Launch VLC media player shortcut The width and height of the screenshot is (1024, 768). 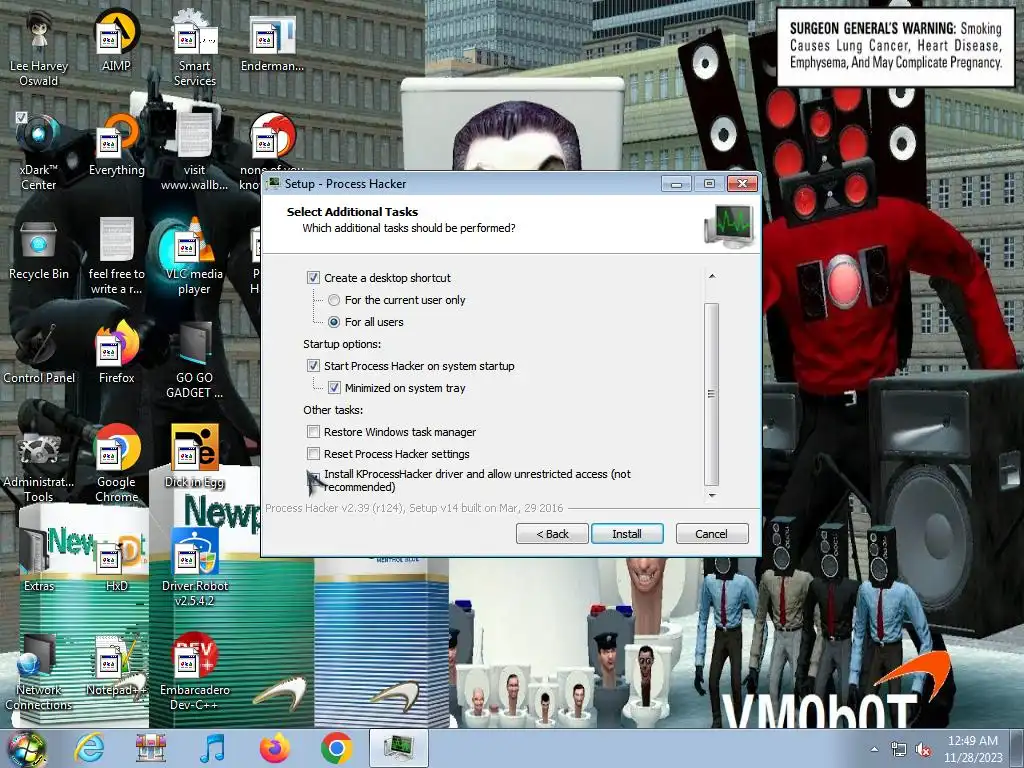(x=195, y=256)
